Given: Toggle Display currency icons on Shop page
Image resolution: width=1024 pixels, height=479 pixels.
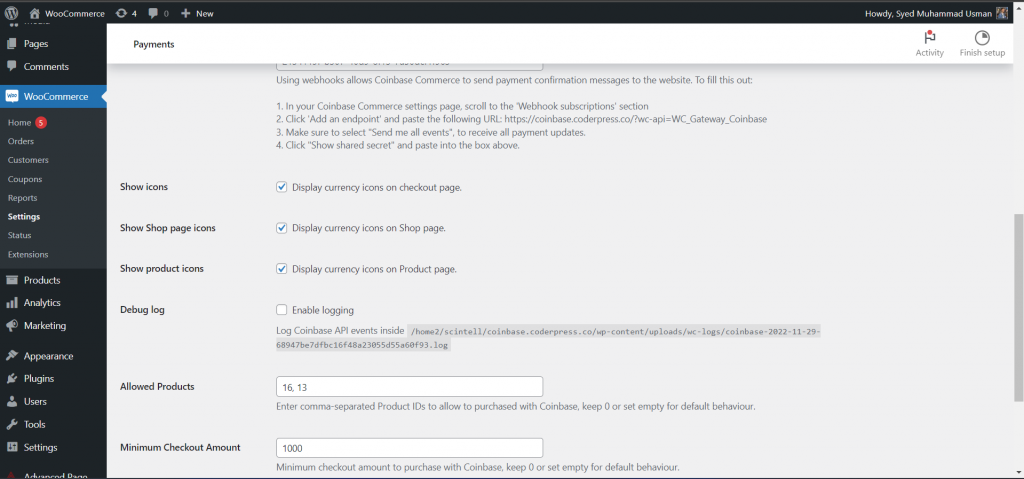Looking at the screenshot, I should tap(282, 228).
